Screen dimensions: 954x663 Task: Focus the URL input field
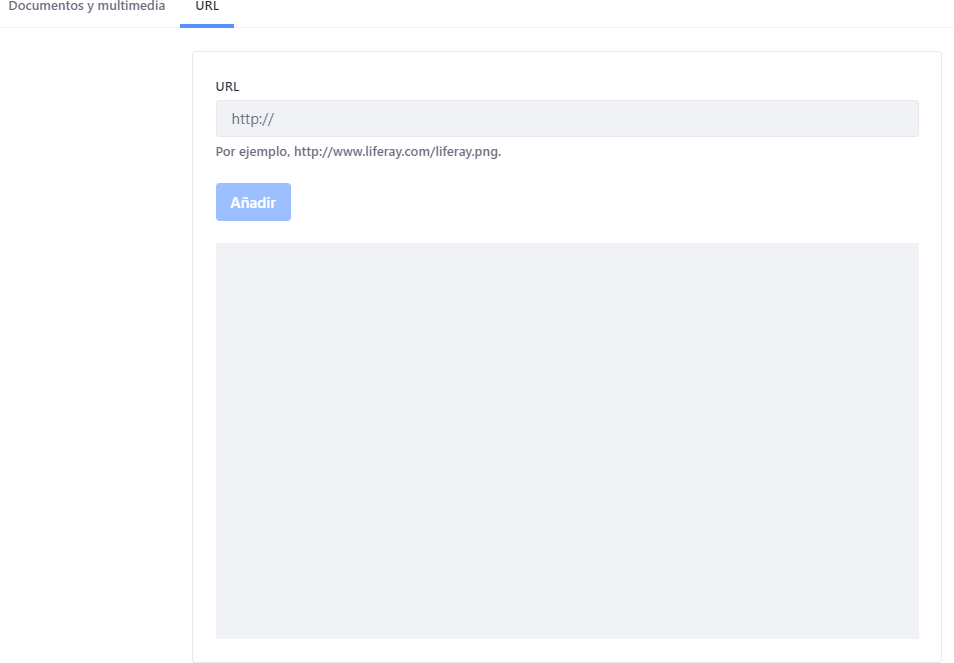(567, 119)
